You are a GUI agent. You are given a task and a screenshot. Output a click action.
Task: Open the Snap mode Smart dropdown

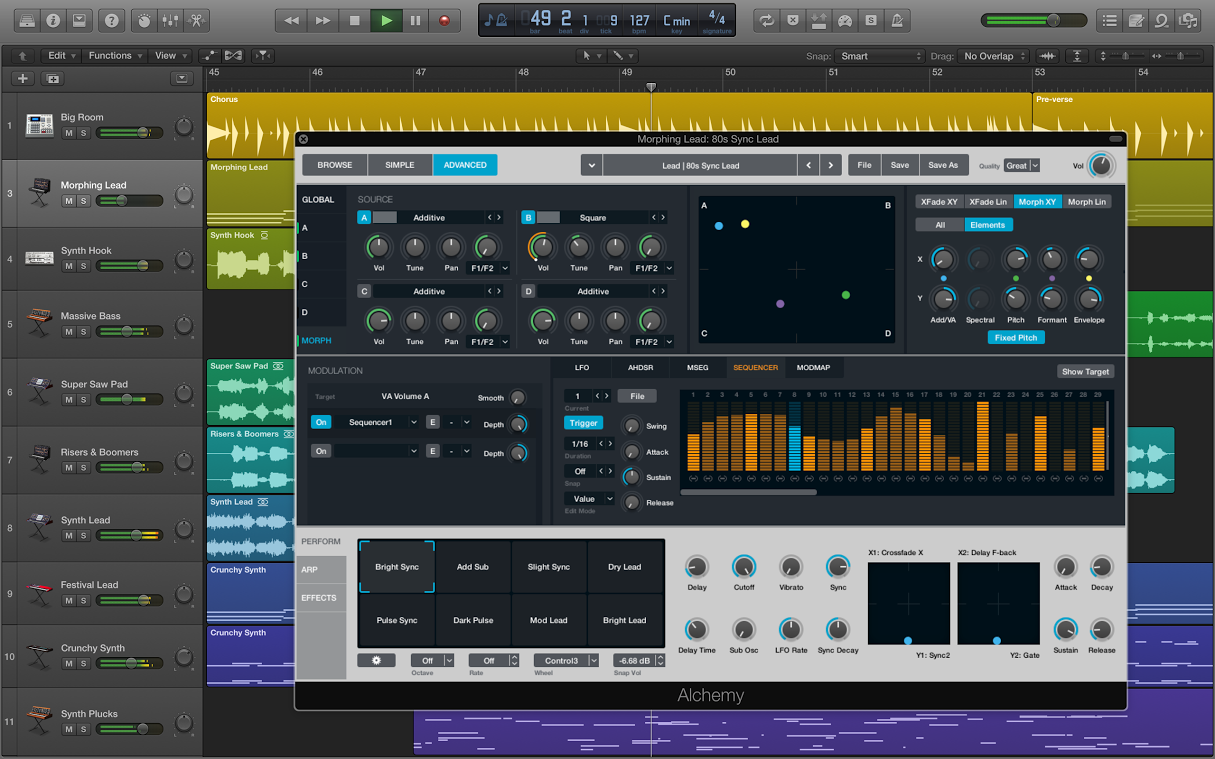878,56
